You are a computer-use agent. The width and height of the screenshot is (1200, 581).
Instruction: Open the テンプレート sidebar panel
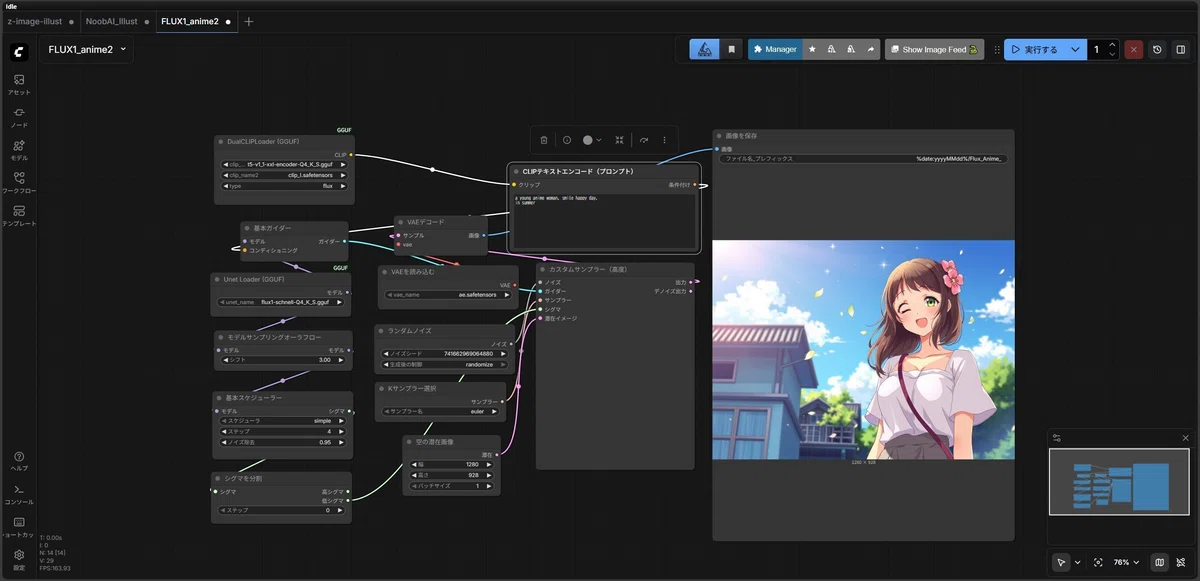coord(19,215)
